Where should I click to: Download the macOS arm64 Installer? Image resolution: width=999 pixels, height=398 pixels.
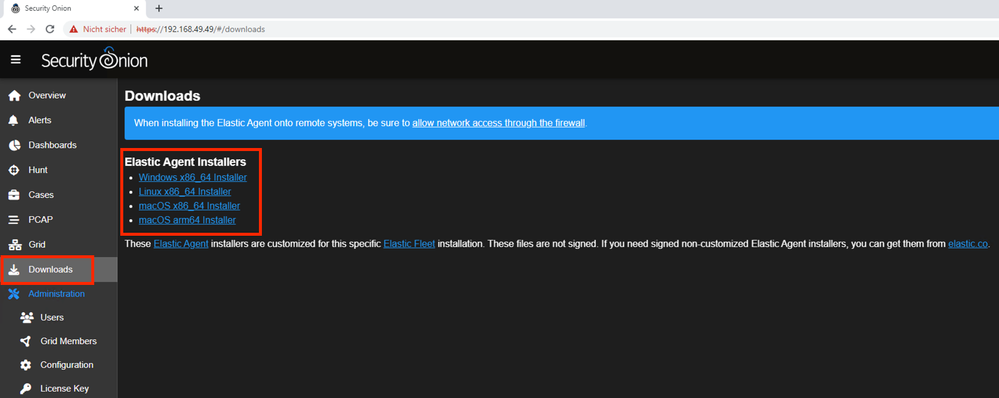point(187,220)
